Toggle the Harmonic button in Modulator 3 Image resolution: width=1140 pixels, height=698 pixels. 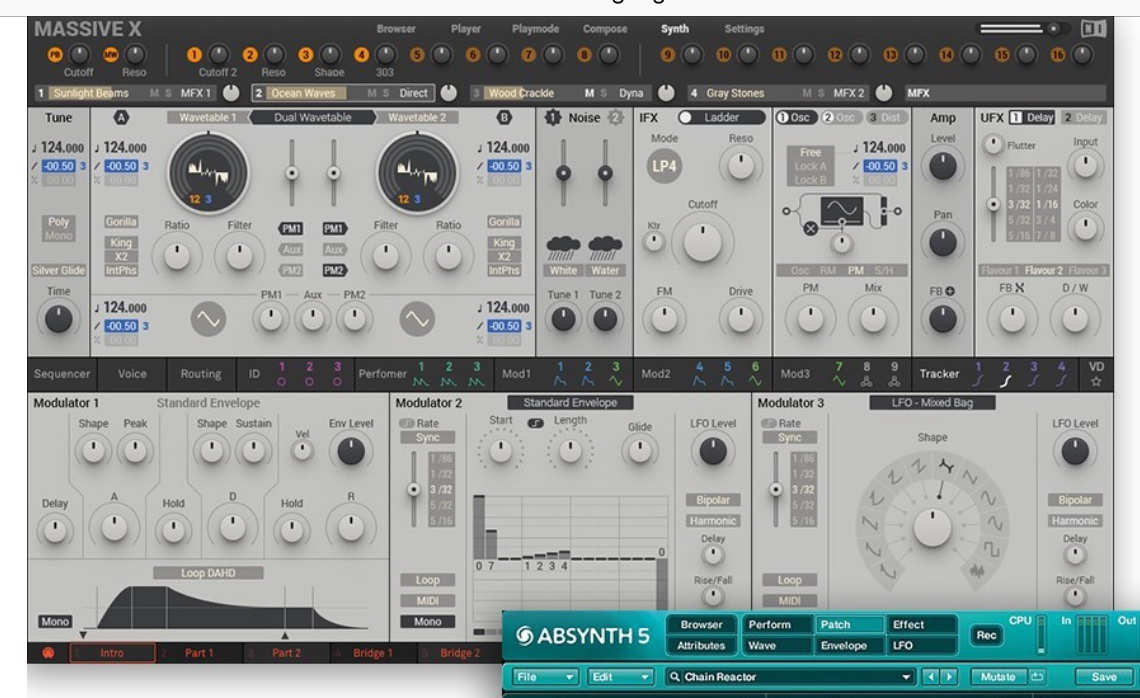(x=1075, y=521)
